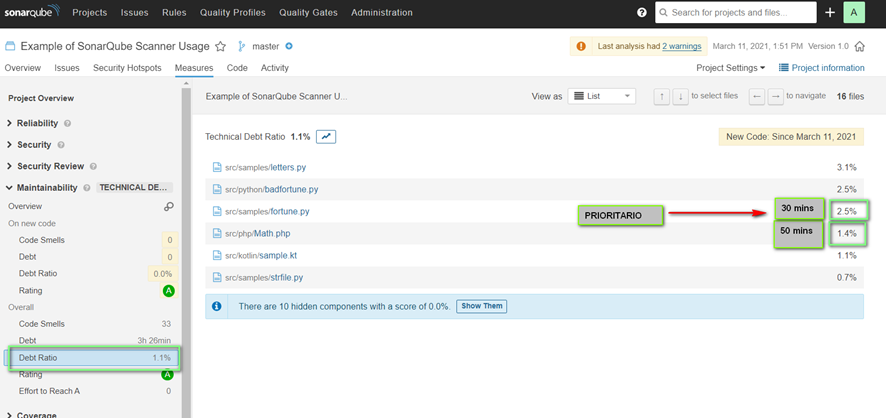Image resolution: width=886 pixels, height=418 pixels.
Task: Click the Project information list icon
Action: tap(784, 68)
